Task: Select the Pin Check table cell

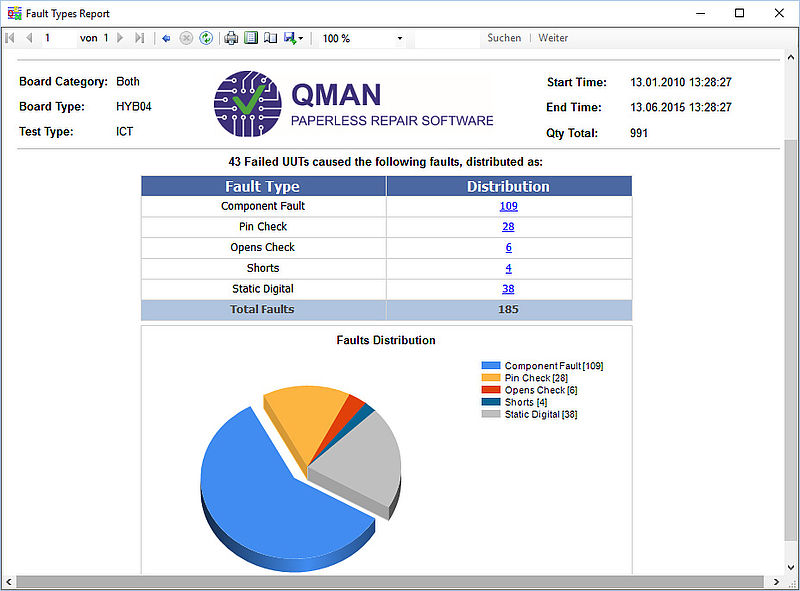Action: coord(263,227)
